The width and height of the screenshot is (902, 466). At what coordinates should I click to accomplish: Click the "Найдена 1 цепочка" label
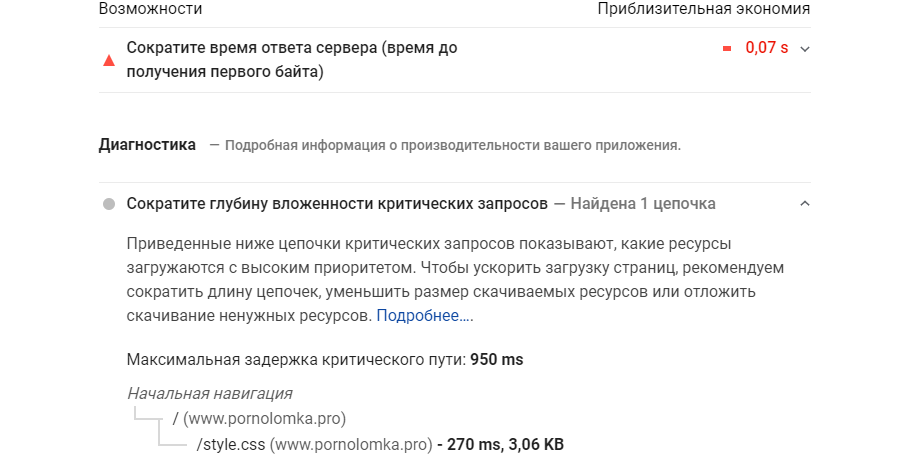[643, 204]
